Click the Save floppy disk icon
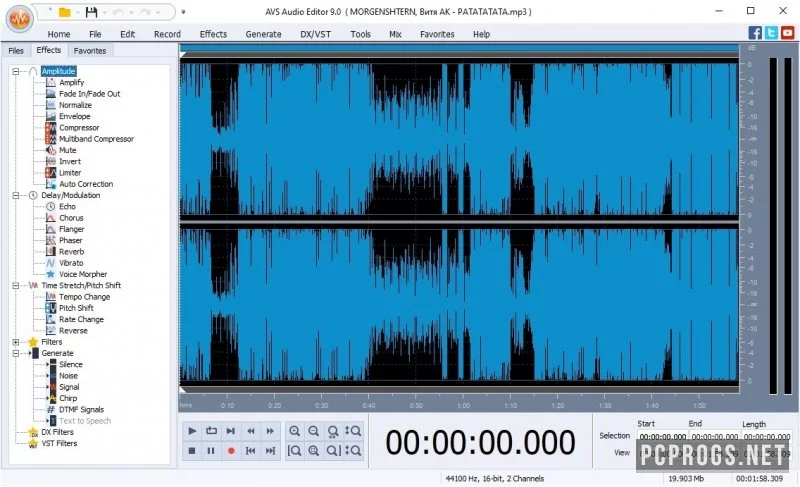Viewport: 800px width, 487px height. [x=91, y=12]
